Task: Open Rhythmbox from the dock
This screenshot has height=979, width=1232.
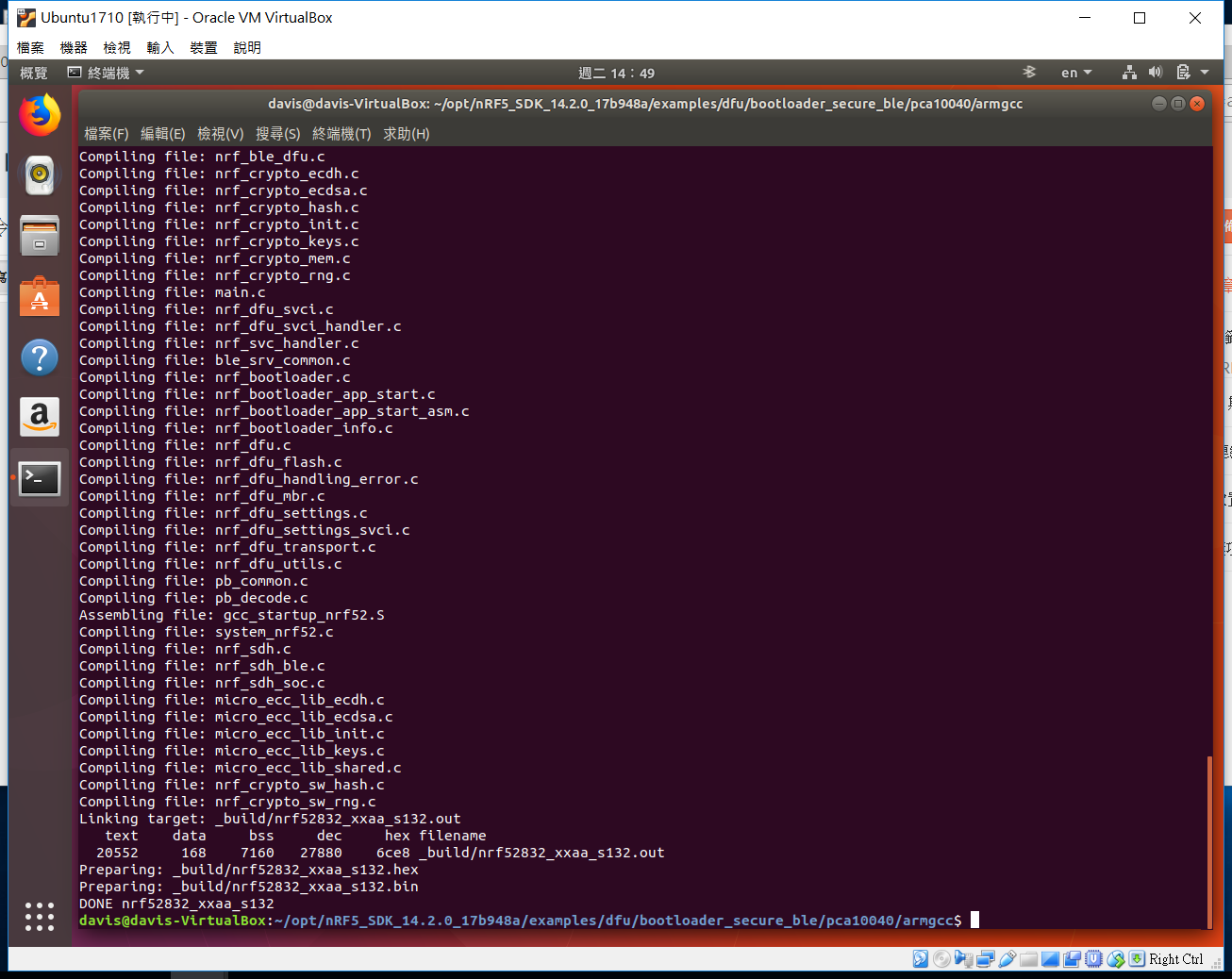Action: (x=39, y=174)
